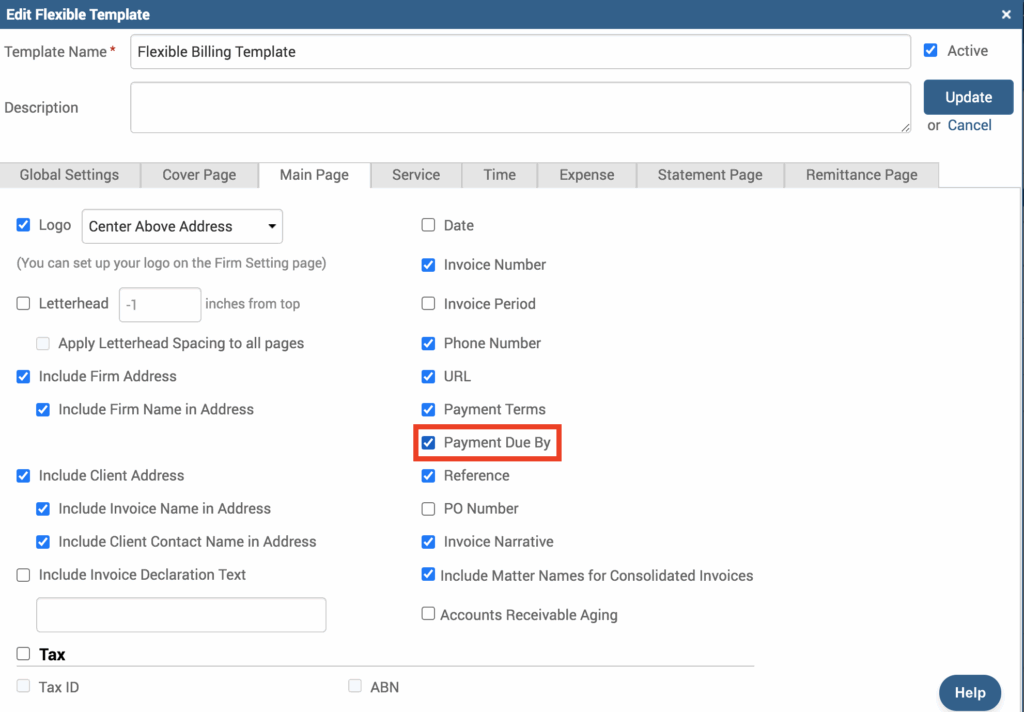
Task: Select the Statement Page tab
Action: [x=709, y=174]
